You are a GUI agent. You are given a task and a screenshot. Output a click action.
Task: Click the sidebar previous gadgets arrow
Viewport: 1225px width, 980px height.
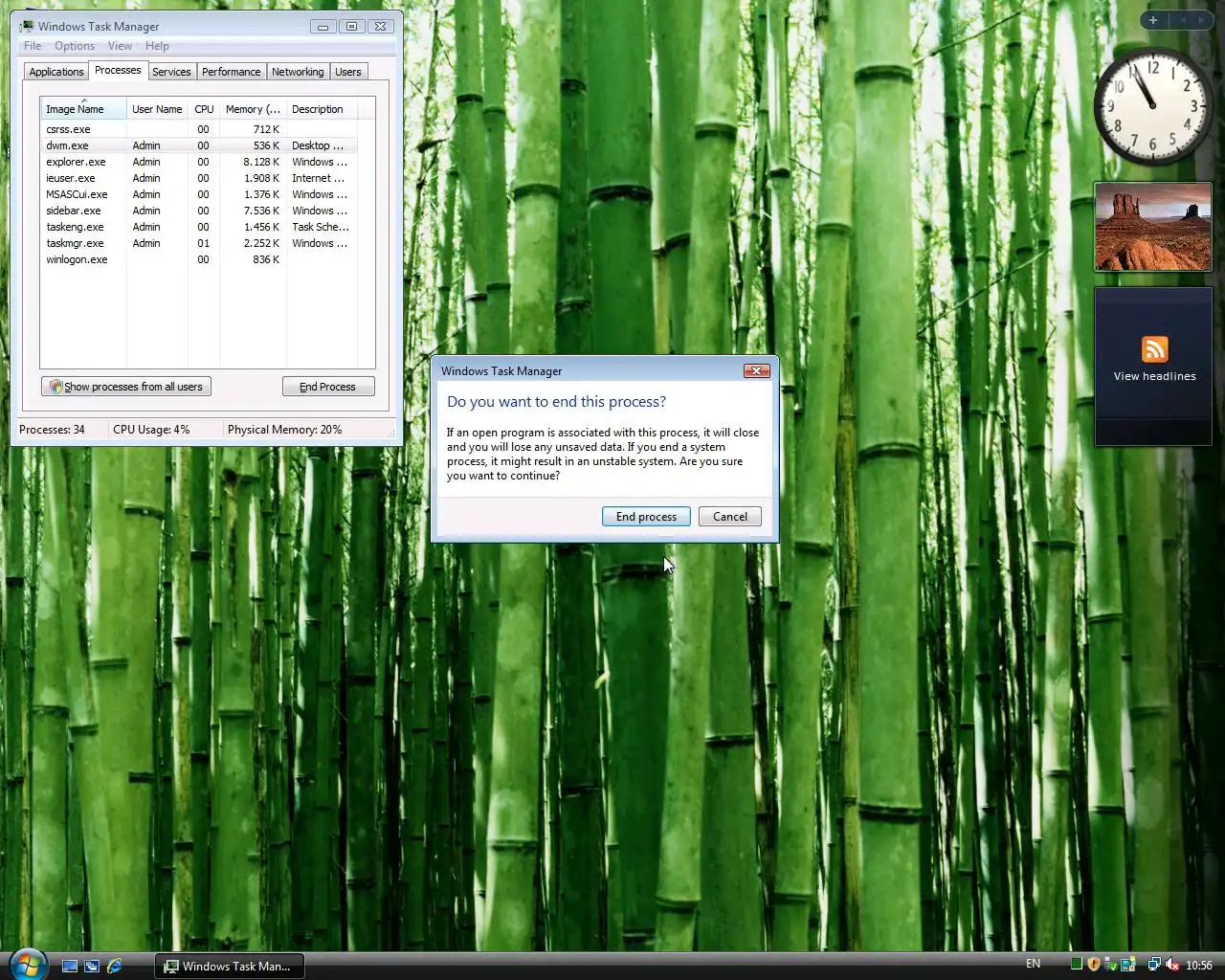pyautogui.click(x=1182, y=20)
